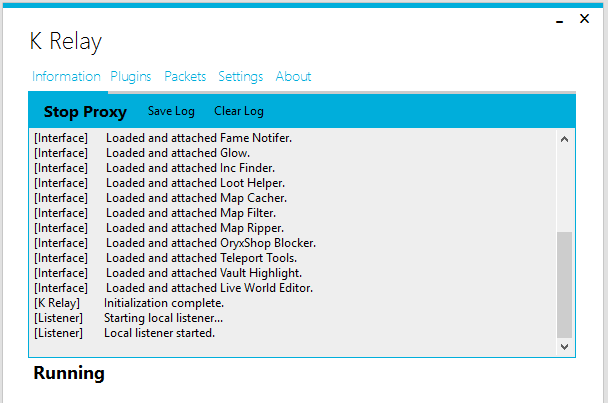Click the Running status label

69,373
